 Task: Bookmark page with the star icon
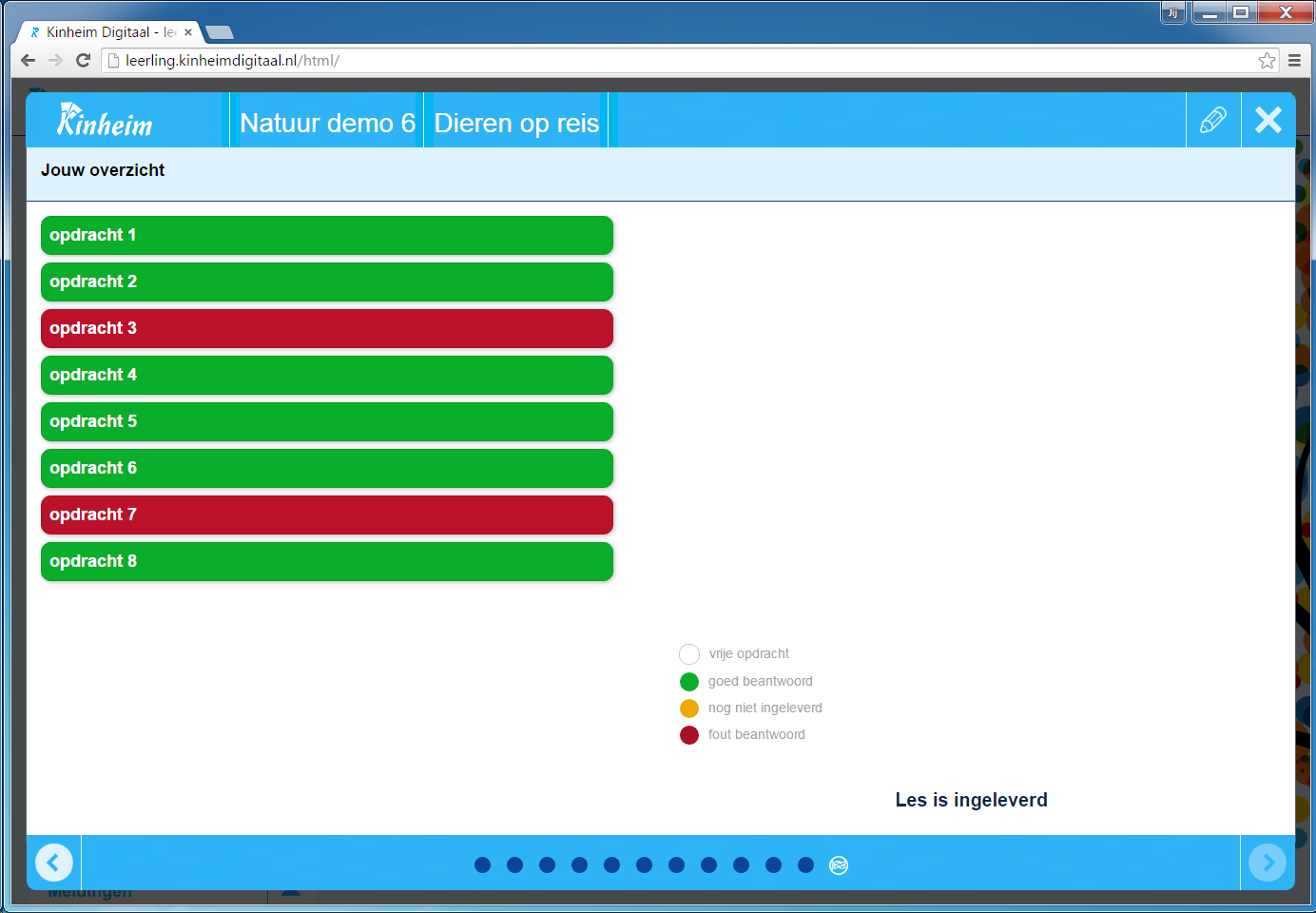(1267, 60)
